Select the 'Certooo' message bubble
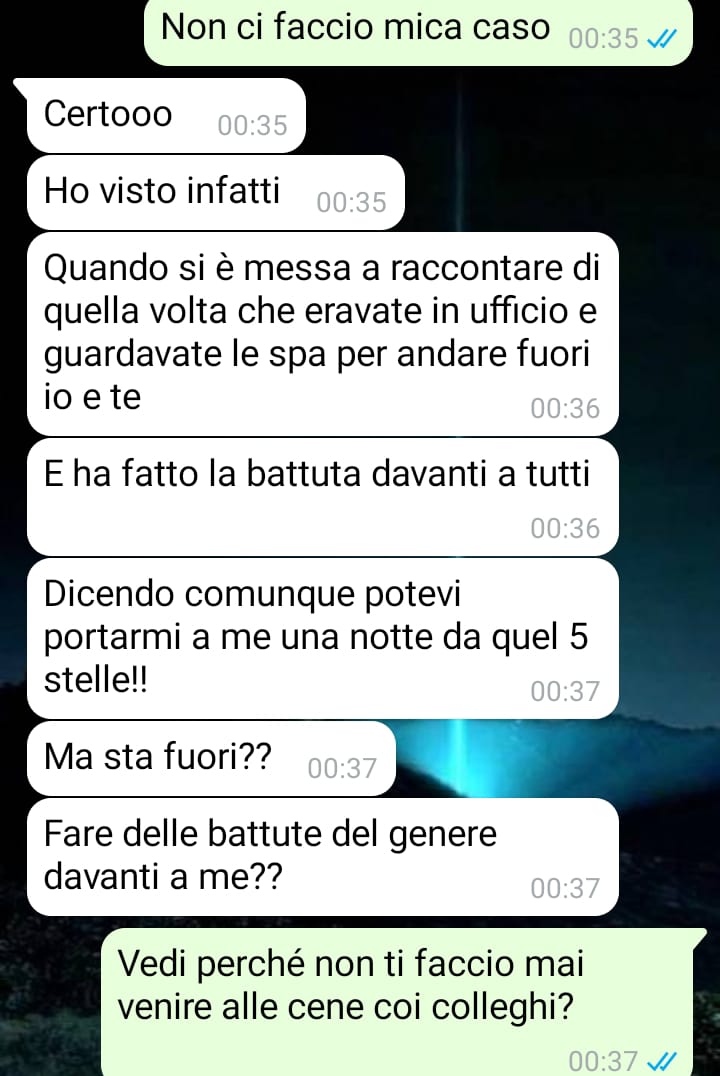Screen dimensions: 720x1076 (x=165, y=115)
